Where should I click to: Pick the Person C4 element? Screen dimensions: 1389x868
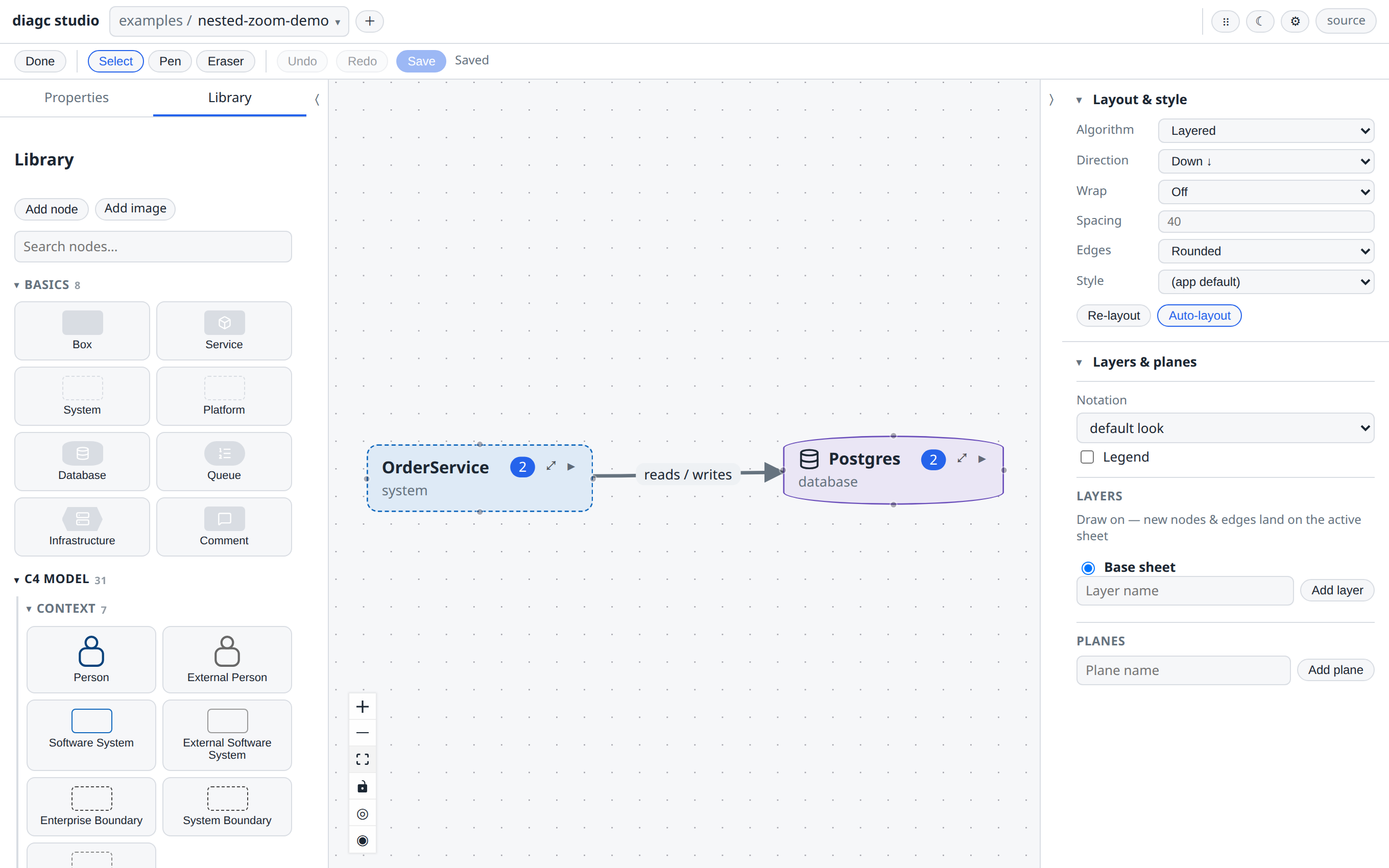coord(91,660)
